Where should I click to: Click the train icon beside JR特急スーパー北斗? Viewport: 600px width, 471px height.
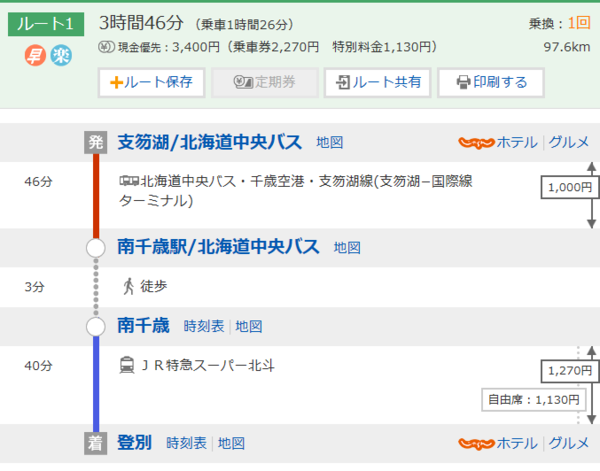127,365
